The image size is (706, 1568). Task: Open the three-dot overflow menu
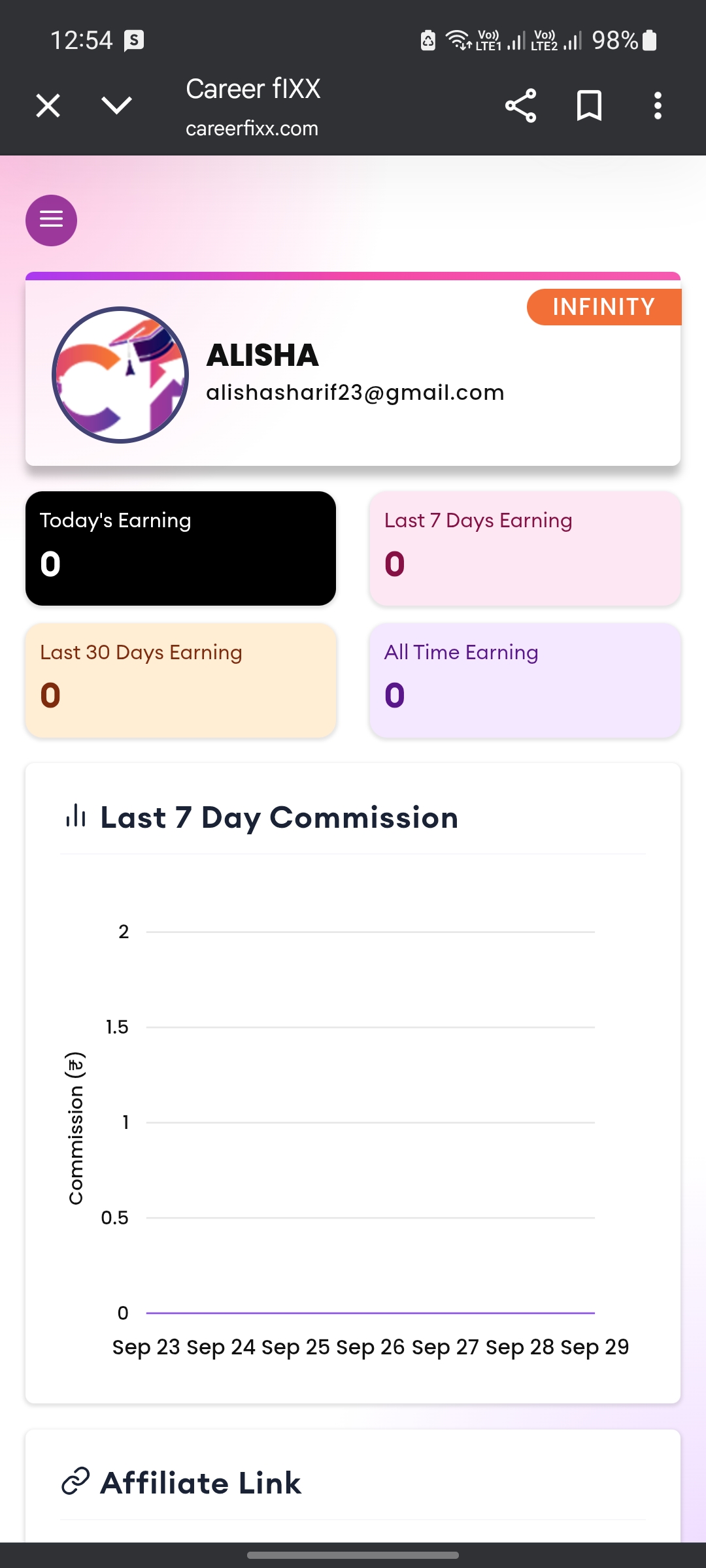click(x=658, y=106)
